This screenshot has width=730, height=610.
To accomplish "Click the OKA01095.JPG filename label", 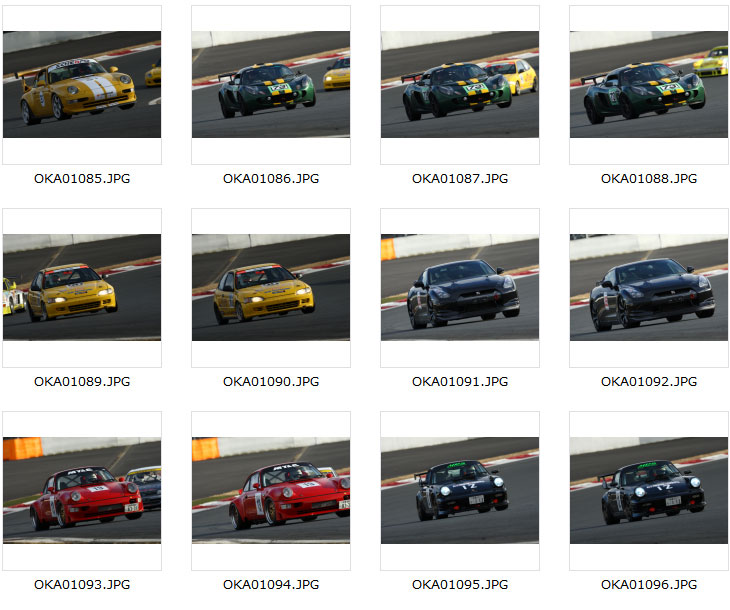I will pyautogui.click(x=460, y=585).
